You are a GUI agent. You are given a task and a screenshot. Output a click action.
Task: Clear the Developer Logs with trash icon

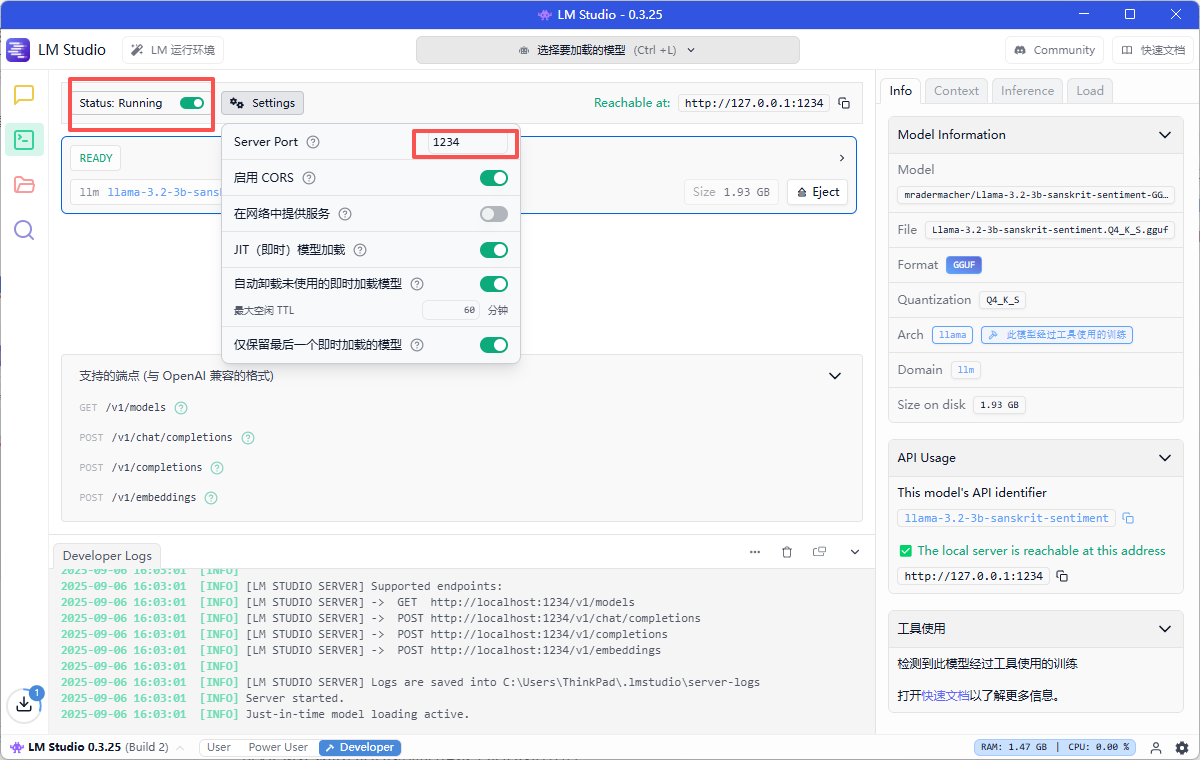coord(787,552)
